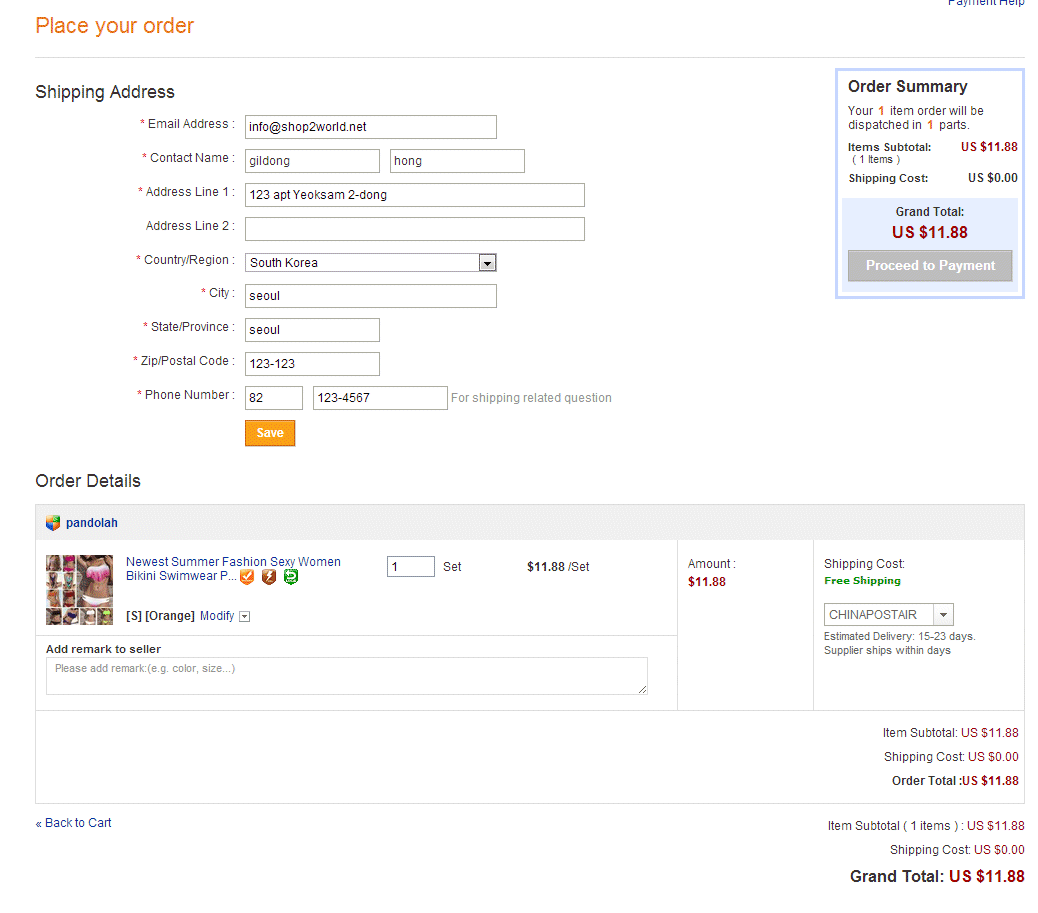
Task: Open the product thumbnail image
Action: pos(80,590)
